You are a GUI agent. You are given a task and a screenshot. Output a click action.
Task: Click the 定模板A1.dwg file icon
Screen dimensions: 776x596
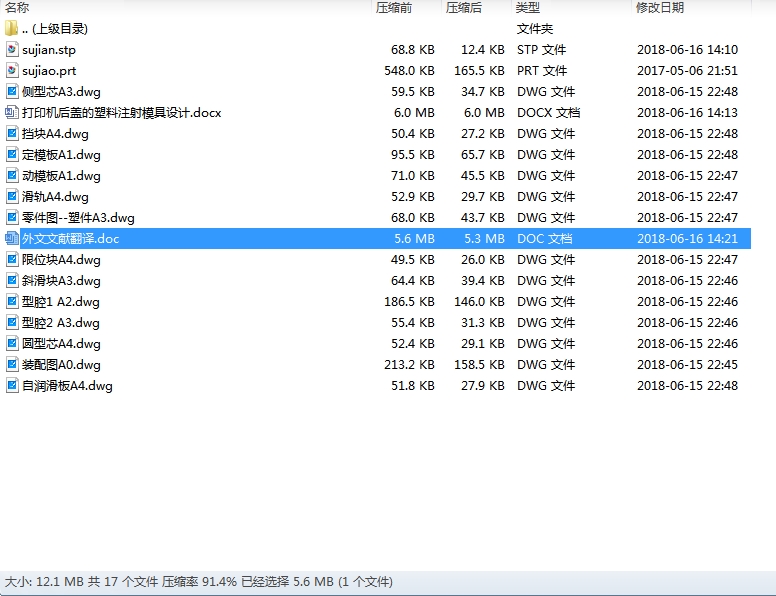12,154
